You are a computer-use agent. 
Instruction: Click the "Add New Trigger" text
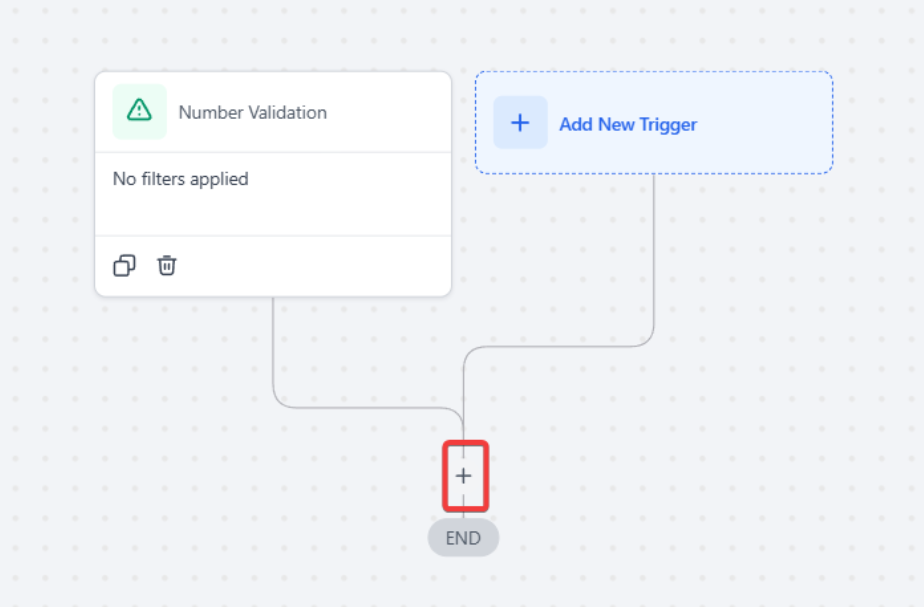[627, 124]
